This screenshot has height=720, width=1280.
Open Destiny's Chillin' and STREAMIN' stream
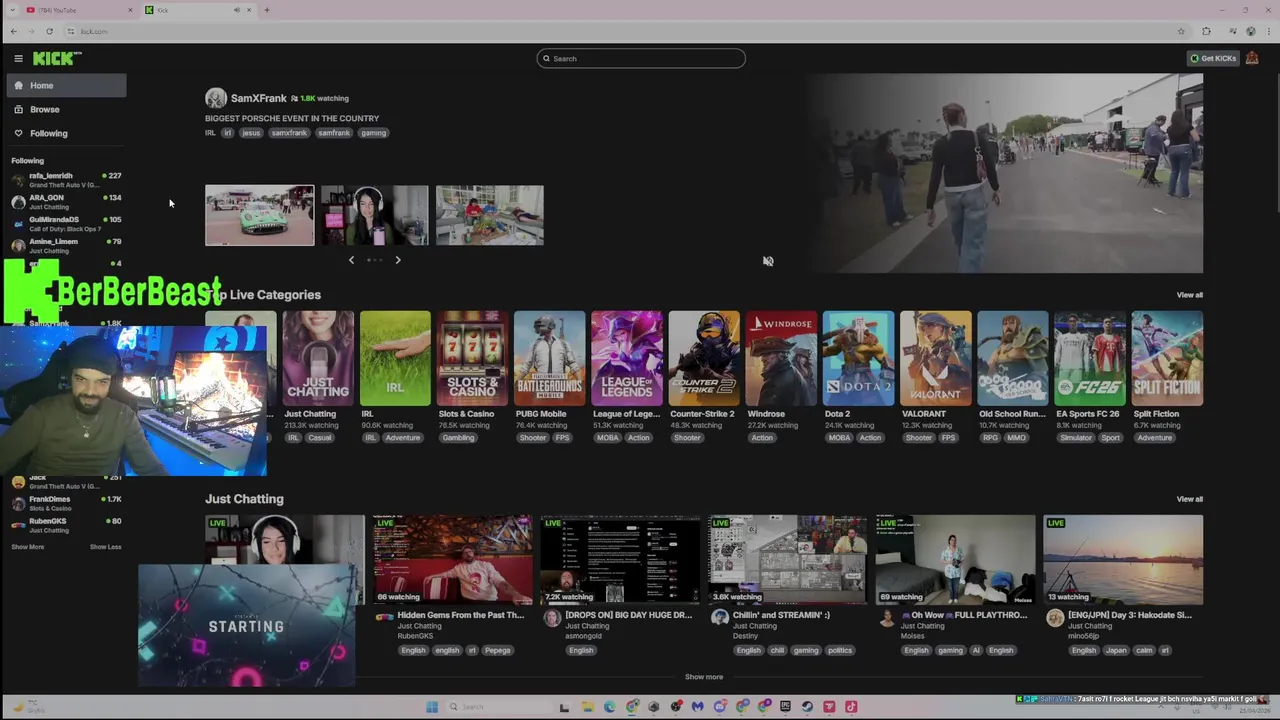[x=788, y=560]
